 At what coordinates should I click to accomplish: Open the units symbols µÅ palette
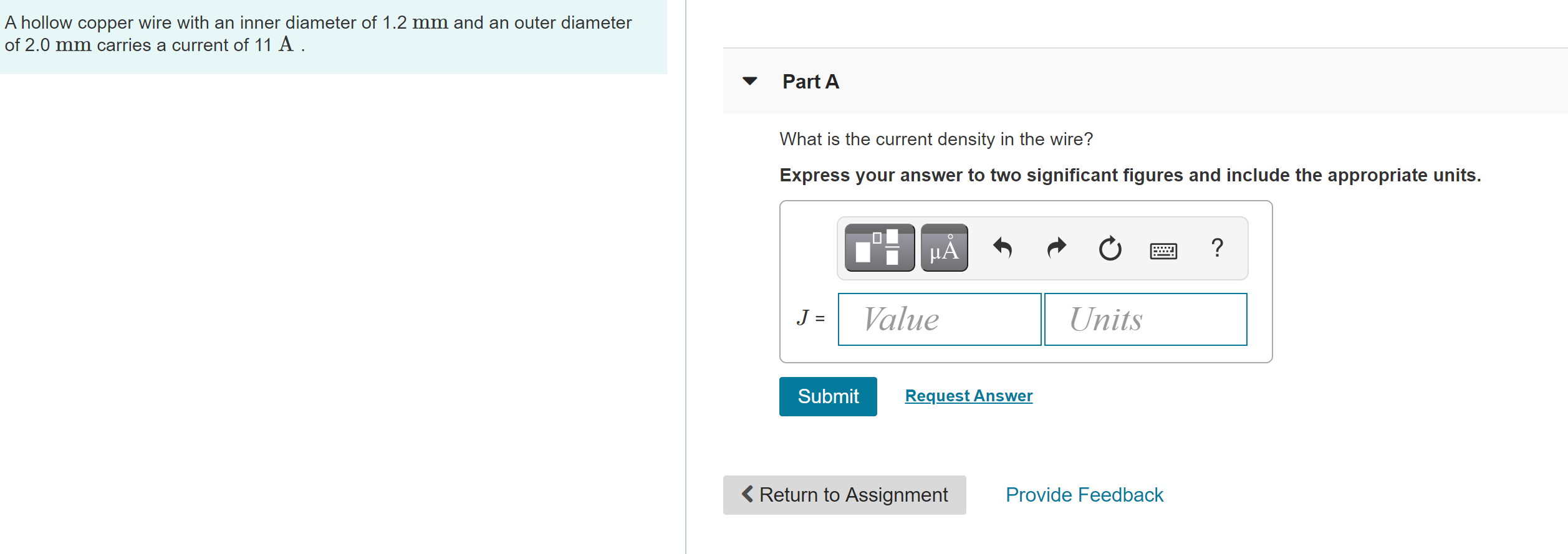tap(945, 248)
